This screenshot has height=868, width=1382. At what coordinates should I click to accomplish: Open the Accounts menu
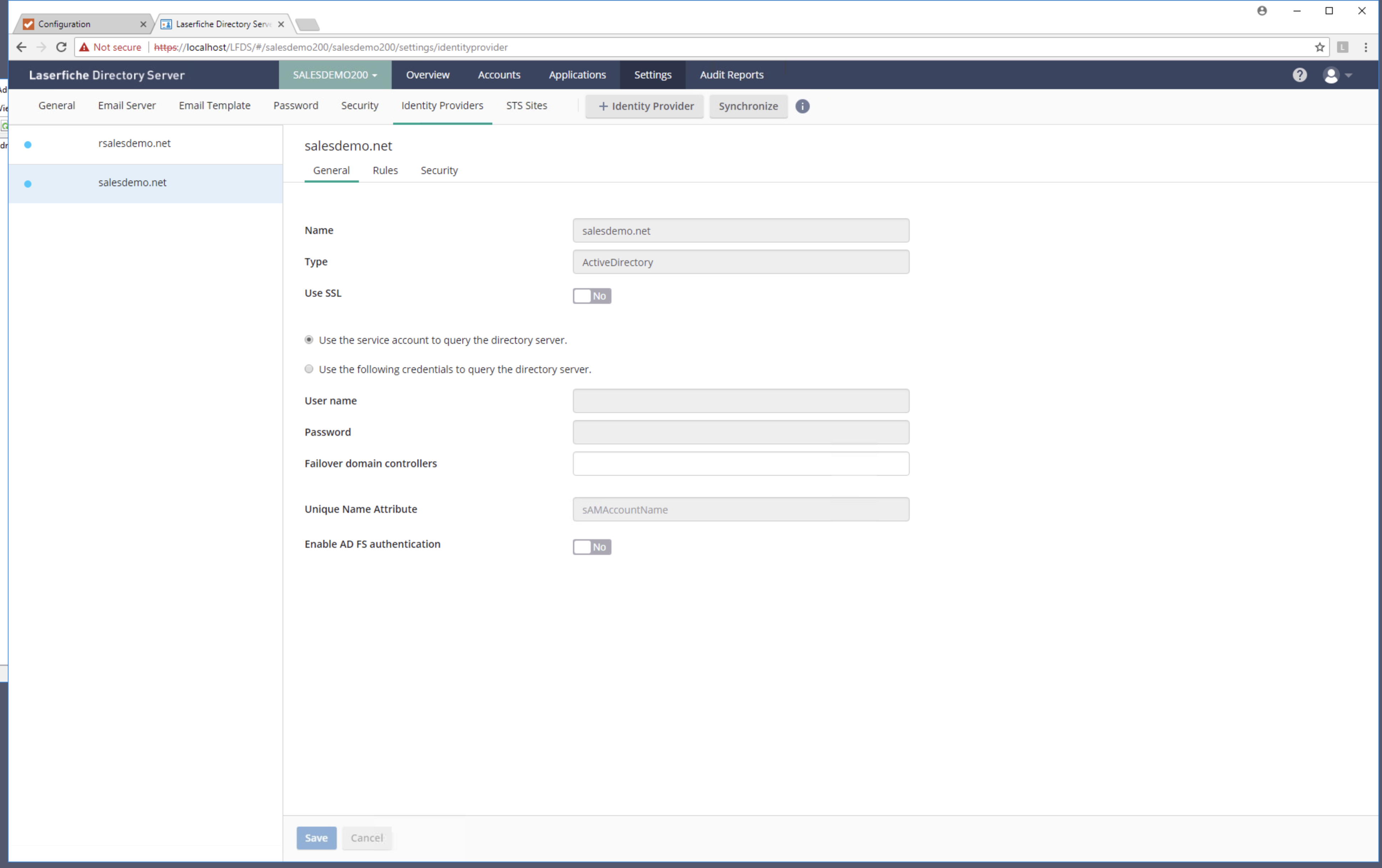point(499,75)
